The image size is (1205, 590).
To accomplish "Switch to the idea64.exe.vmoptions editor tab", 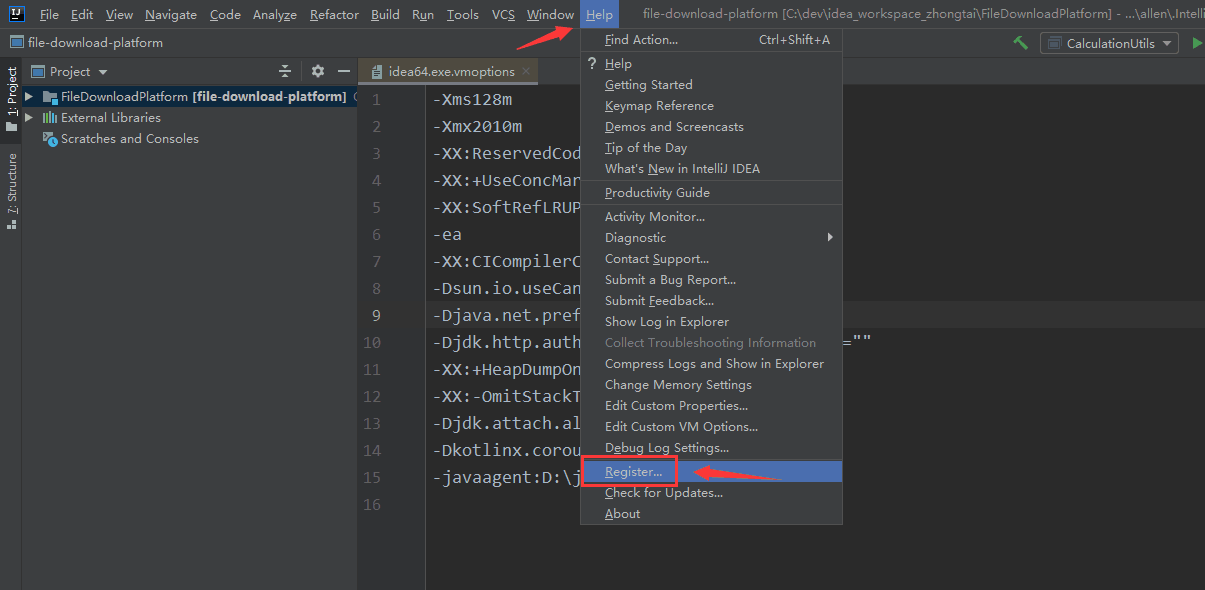I will tap(448, 71).
